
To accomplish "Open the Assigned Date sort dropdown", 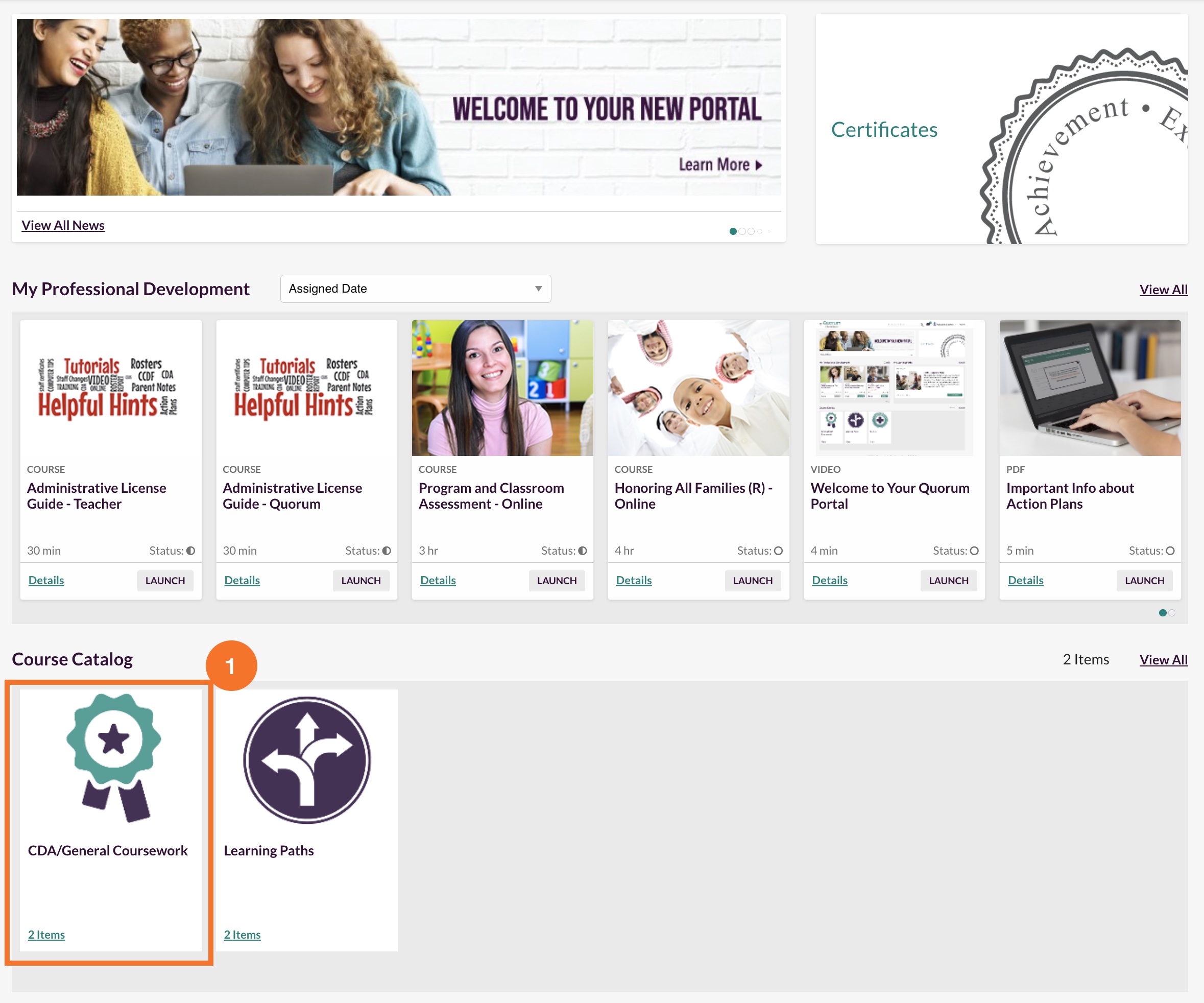I will click(415, 289).
